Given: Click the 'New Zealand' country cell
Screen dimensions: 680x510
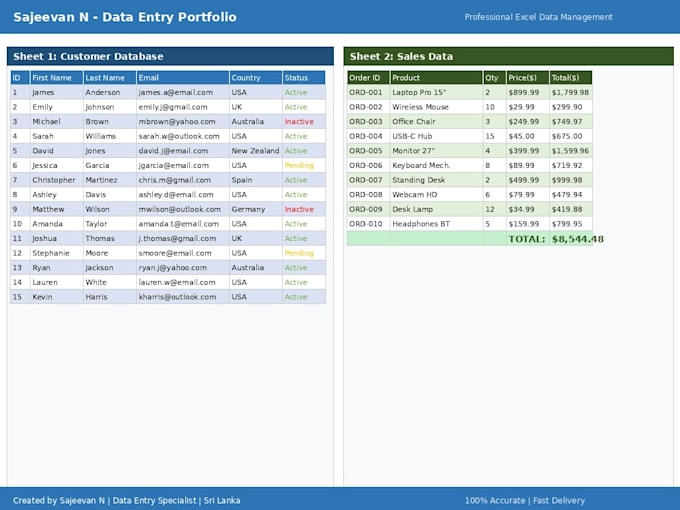Looking at the screenshot, I should (x=255, y=151).
